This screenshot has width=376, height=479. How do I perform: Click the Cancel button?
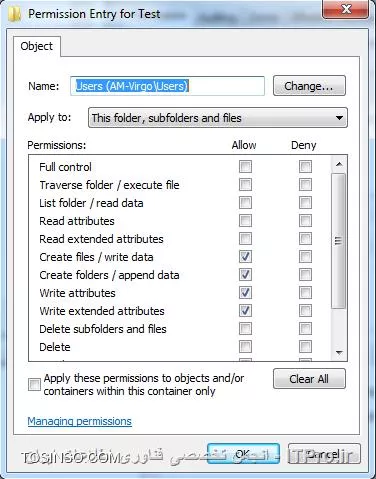coord(324,453)
